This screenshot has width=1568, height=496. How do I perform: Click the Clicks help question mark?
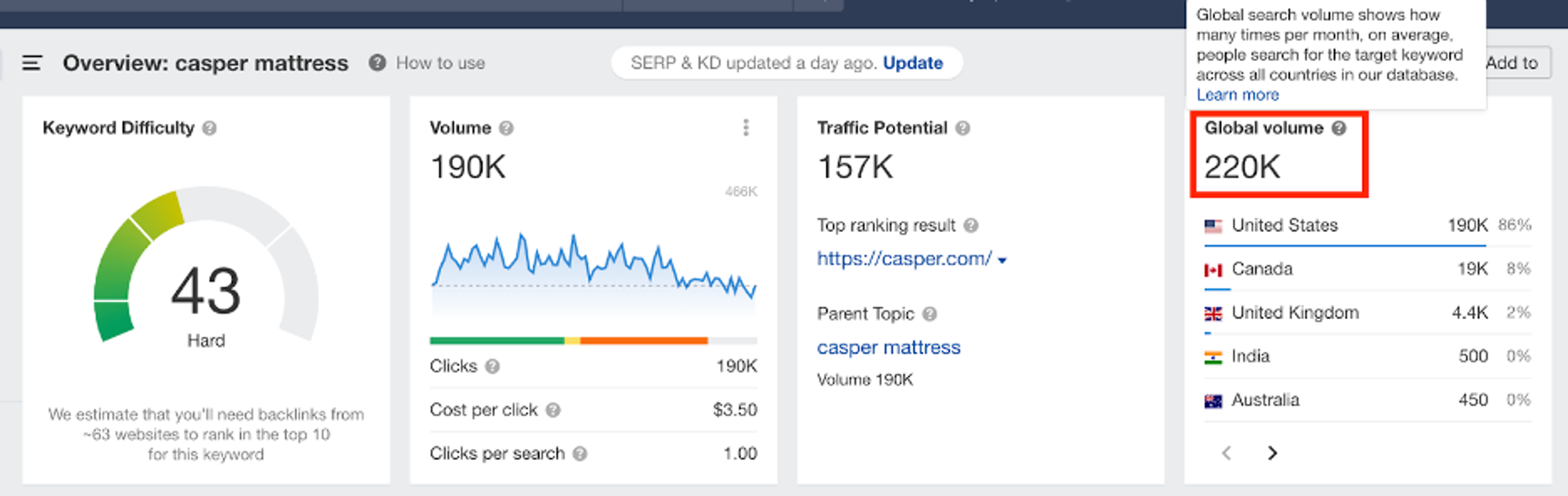(492, 367)
